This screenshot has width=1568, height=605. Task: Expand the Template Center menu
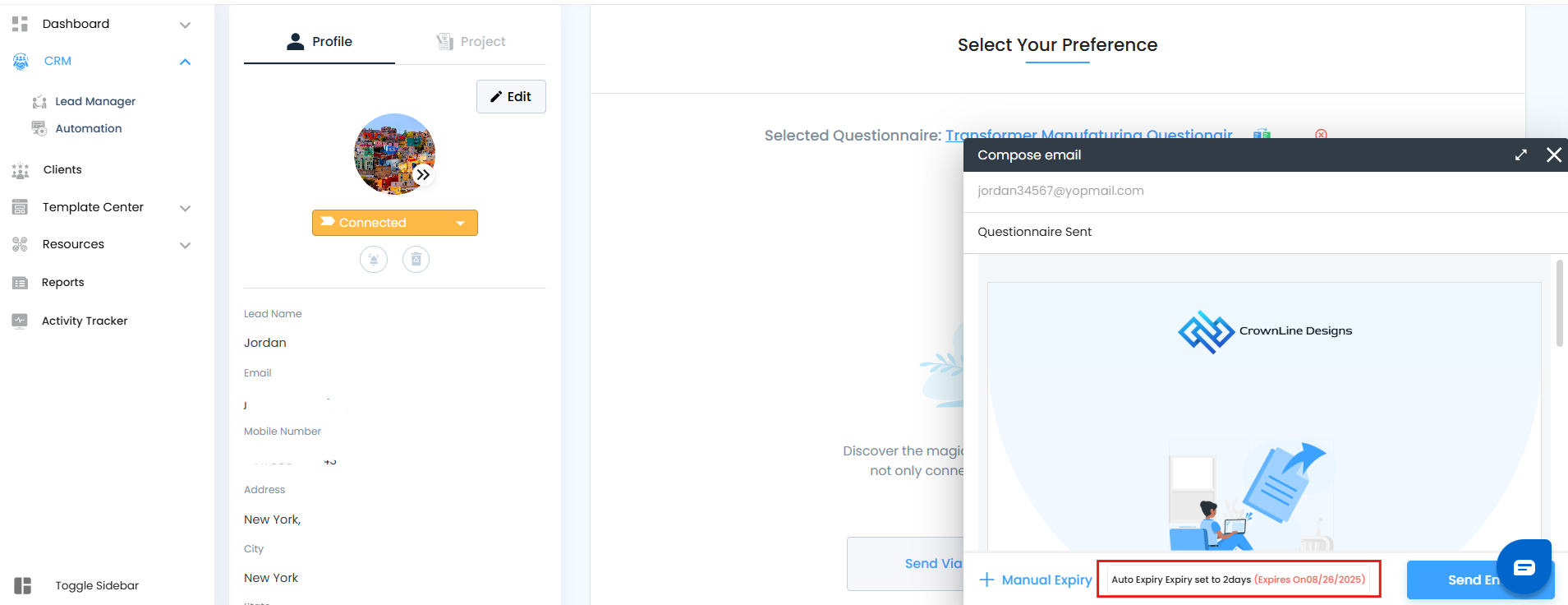(x=185, y=208)
